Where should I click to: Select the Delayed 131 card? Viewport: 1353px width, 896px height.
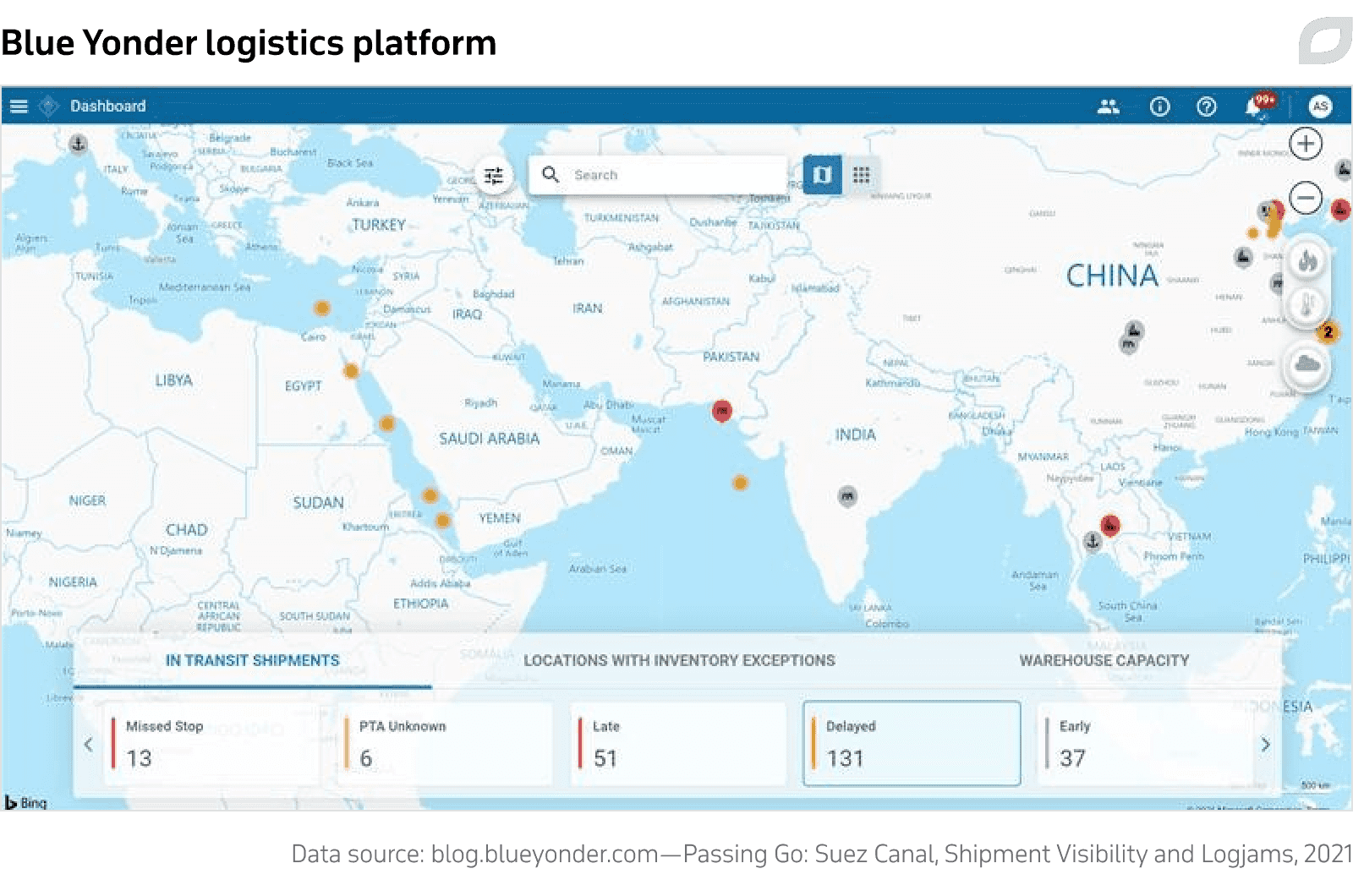coord(912,743)
